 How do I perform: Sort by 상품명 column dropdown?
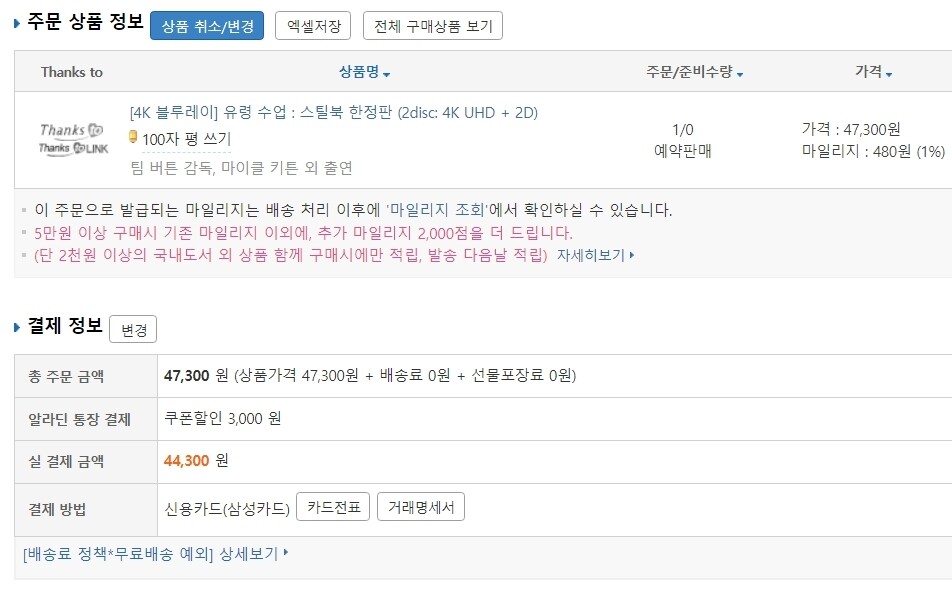click(x=364, y=72)
